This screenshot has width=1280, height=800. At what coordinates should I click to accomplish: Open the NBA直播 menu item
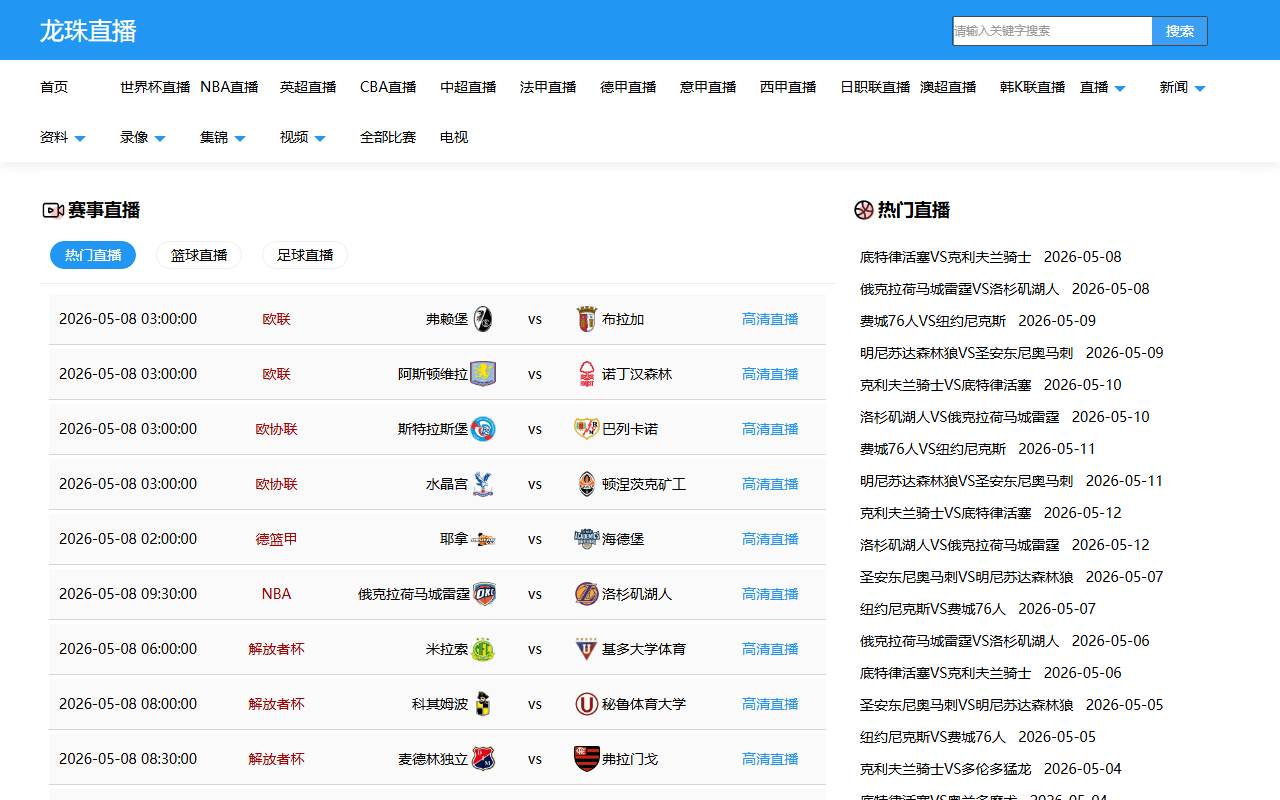tap(229, 88)
